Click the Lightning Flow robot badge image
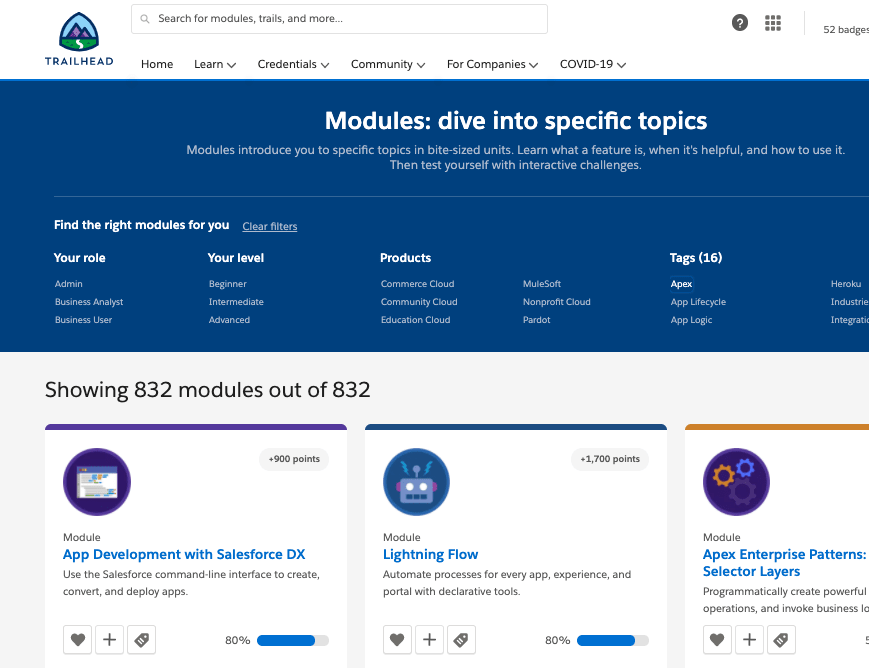The image size is (869, 668). click(x=417, y=482)
